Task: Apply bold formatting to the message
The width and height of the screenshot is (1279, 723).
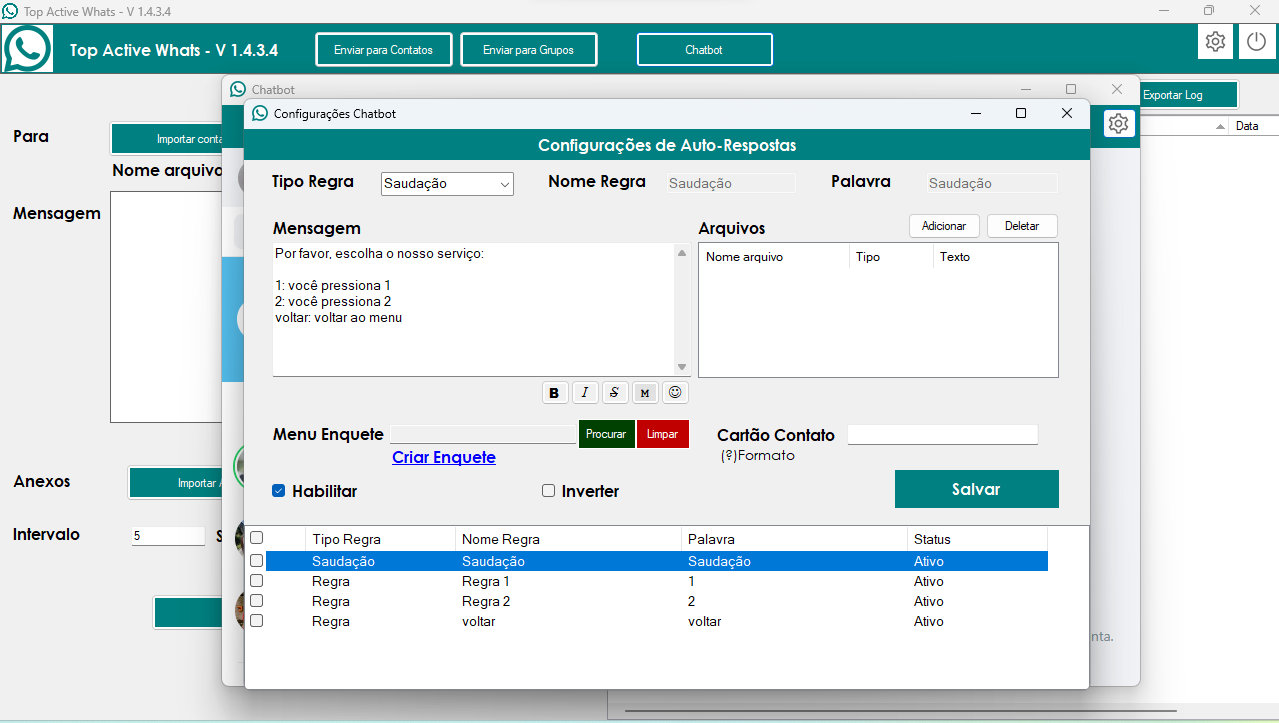Action: (x=554, y=393)
